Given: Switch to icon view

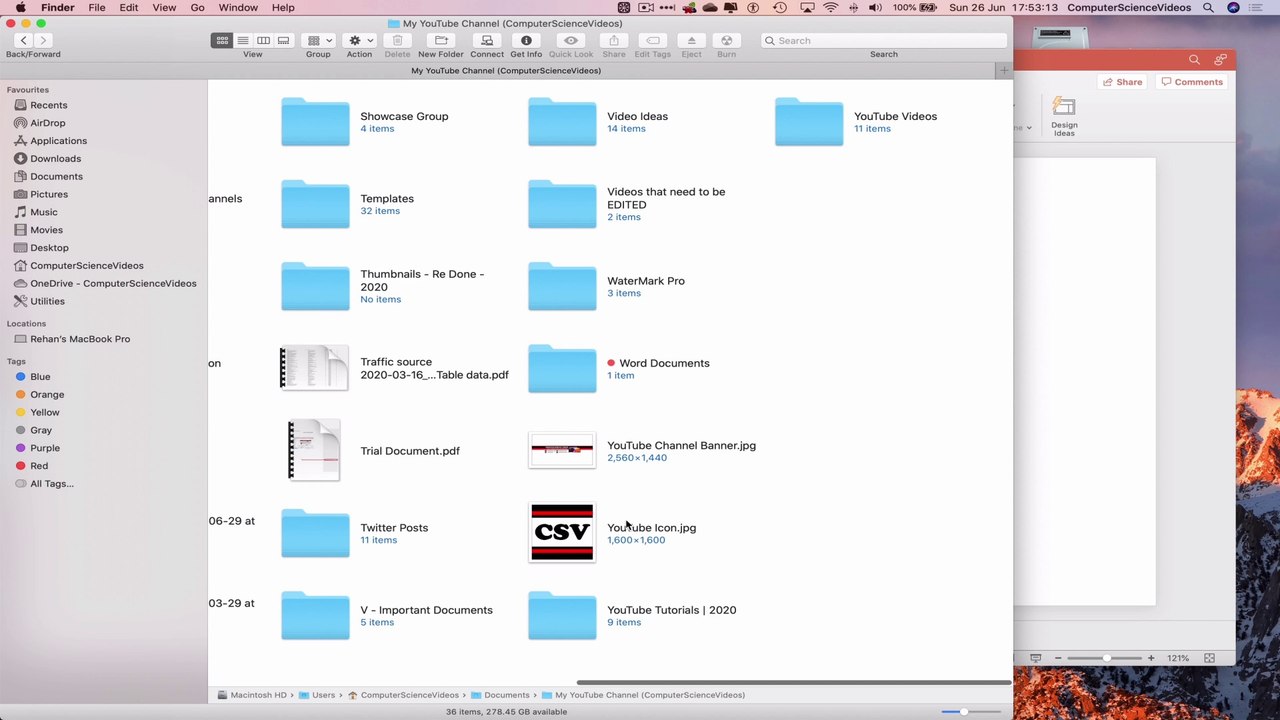Looking at the screenshot, I should [x=222, y=40].
